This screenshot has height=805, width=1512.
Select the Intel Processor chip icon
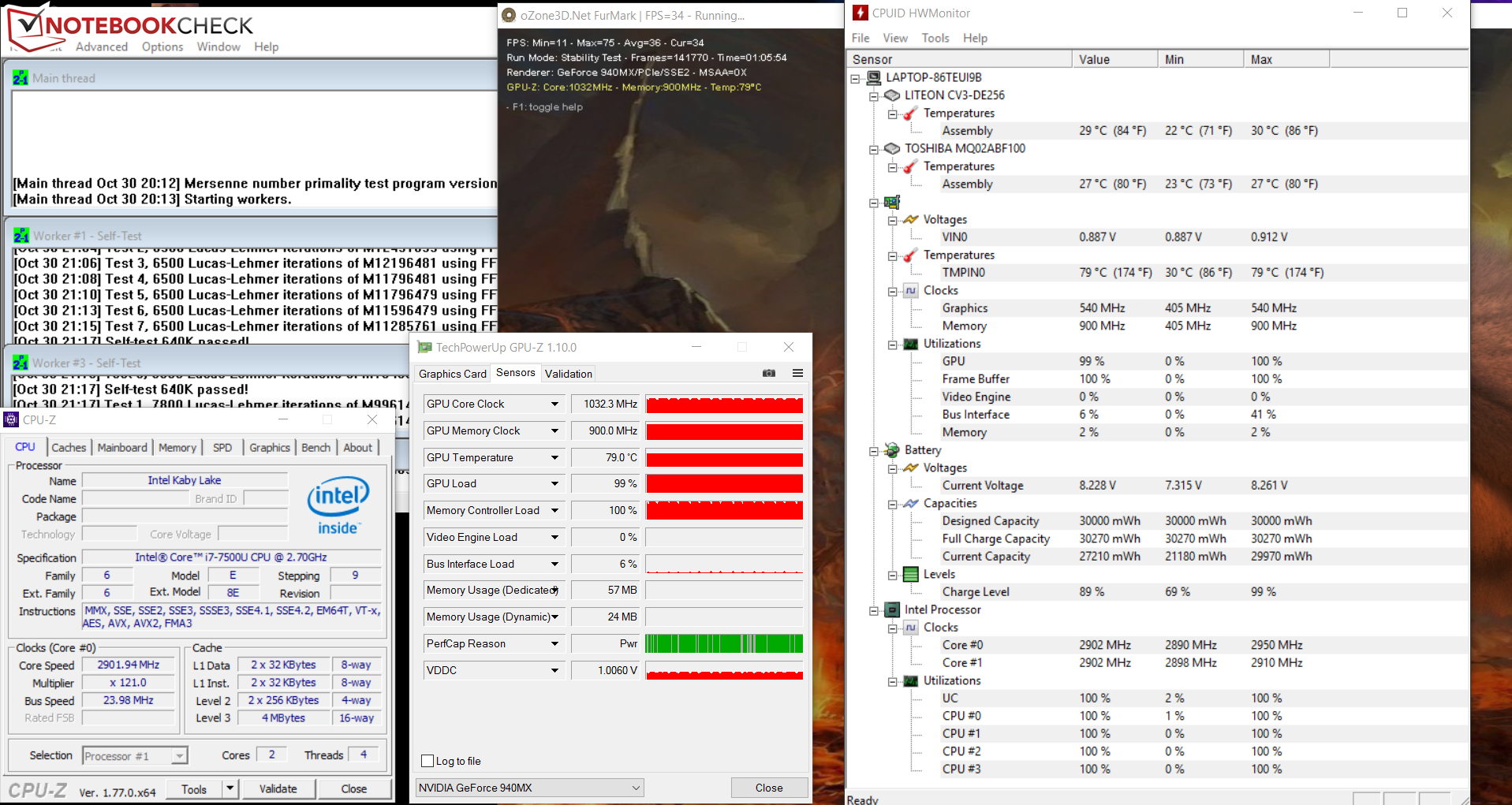click(892, 609)
